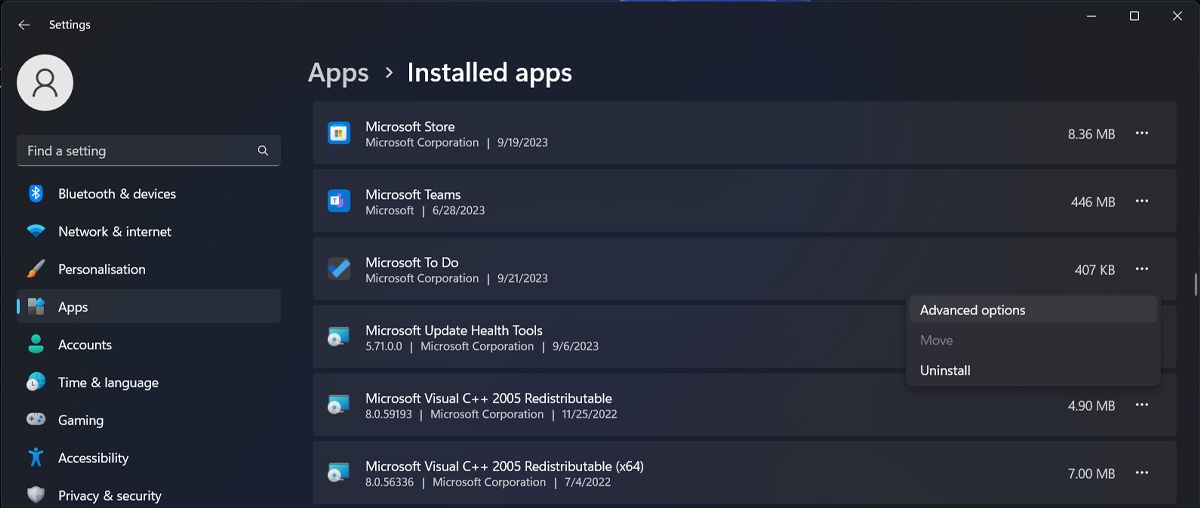The width and height of the screenshot is (1200, 508).
Task: Click the user profile avatar
Action: [x=45, y=83]
